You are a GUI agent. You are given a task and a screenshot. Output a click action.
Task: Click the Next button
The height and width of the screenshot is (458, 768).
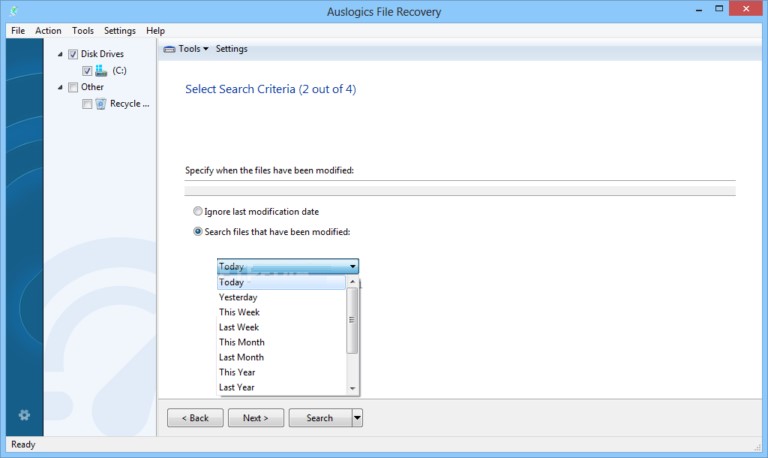coord(256,418)
